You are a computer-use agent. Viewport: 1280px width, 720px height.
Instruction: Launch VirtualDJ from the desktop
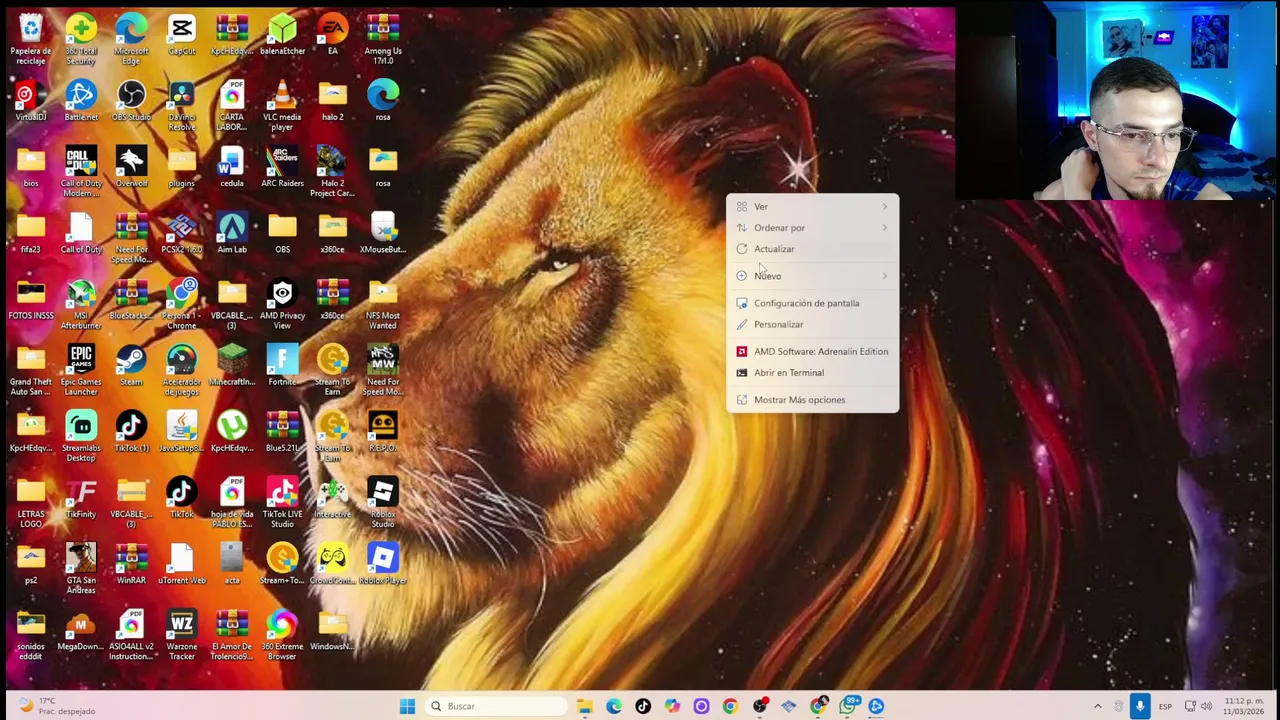pyautogui.click(x=31, y=101)
